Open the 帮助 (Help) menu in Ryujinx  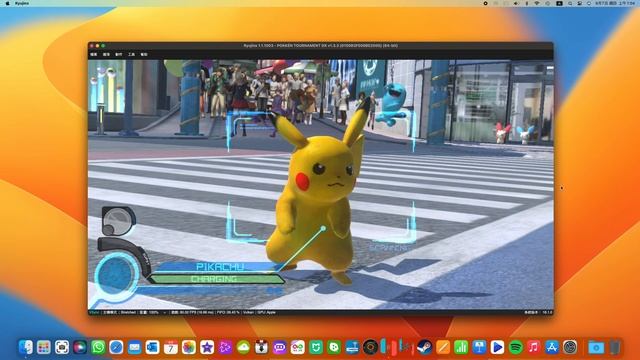pyautogui.click(x=144, y=54)
